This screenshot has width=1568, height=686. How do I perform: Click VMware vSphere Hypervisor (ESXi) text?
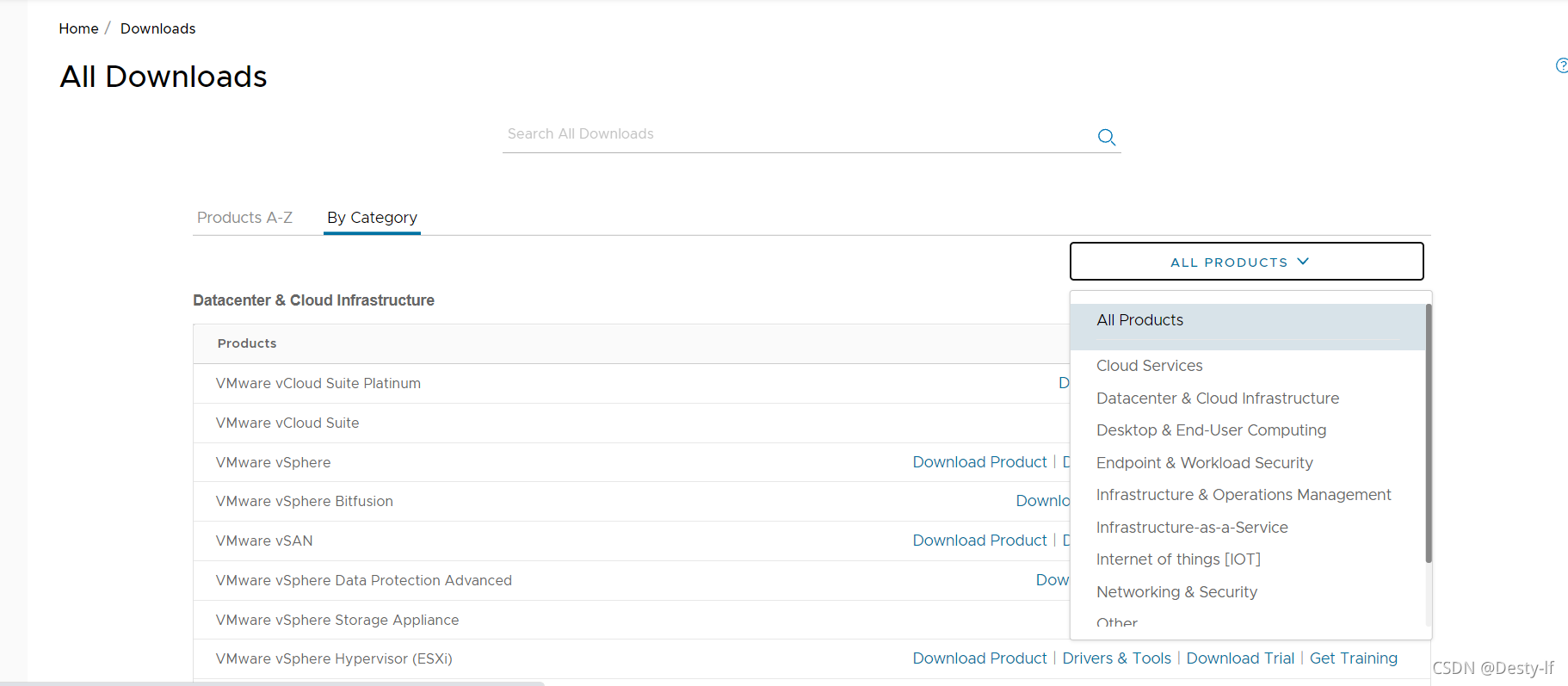[x=334, y=659]
